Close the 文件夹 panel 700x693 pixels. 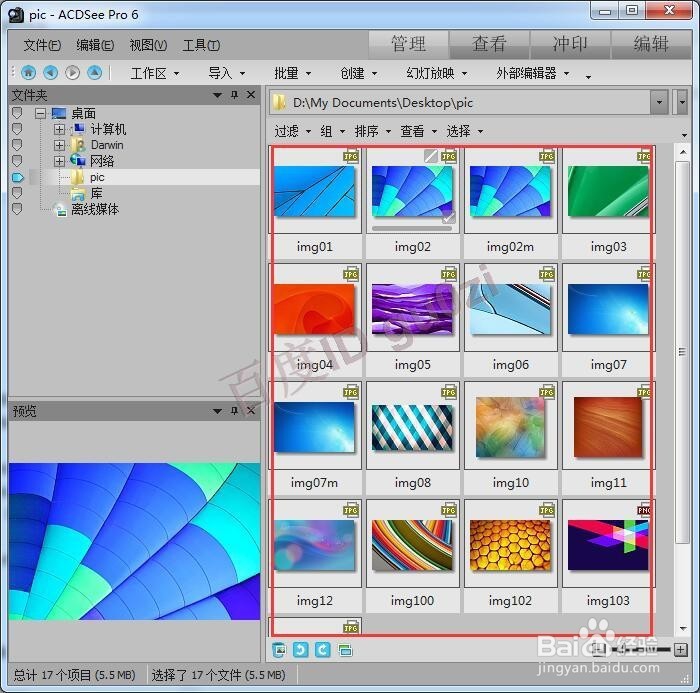tap(251, 95)
